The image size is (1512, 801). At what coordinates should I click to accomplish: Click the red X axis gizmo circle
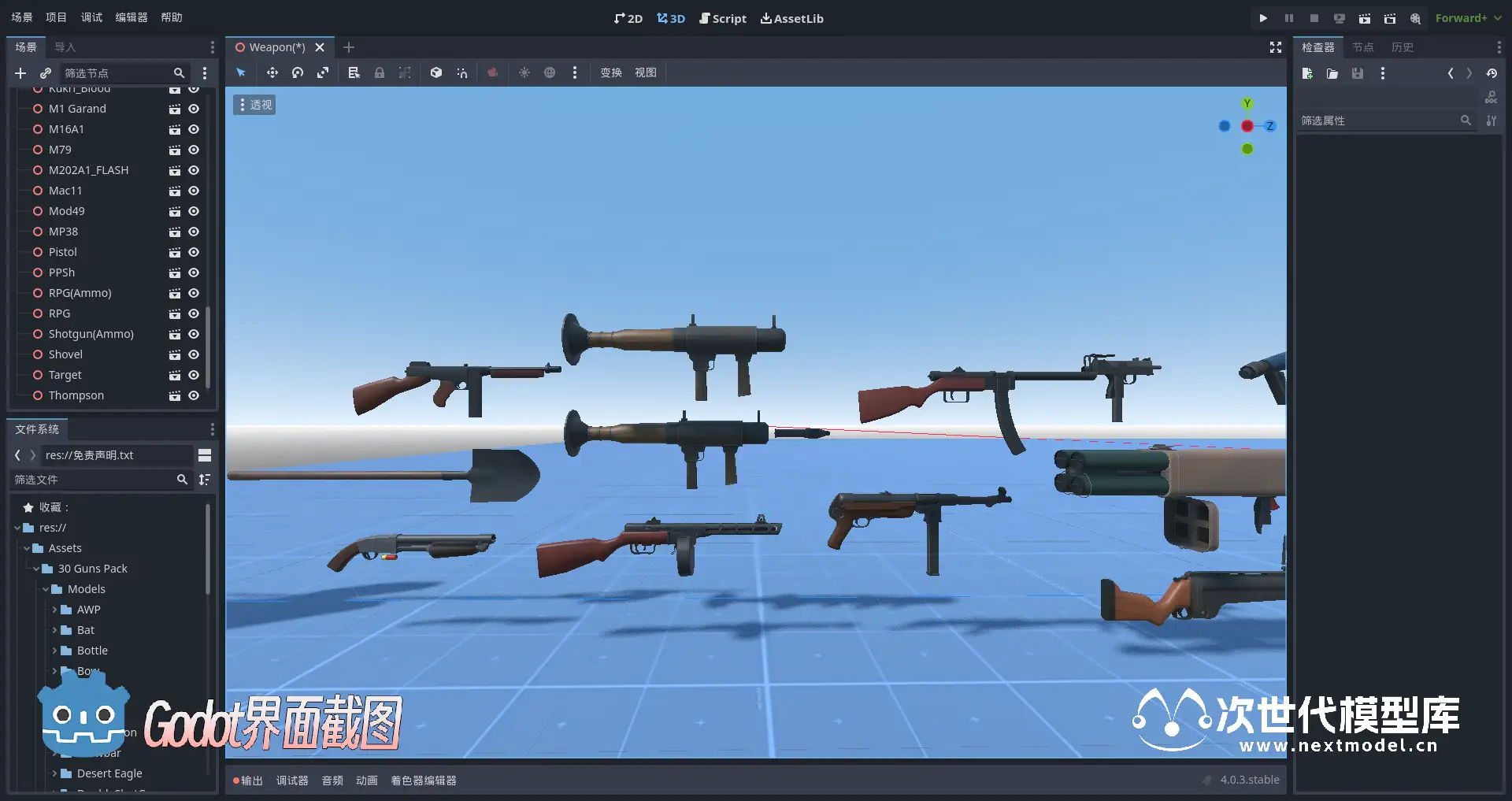point(1247,126)
